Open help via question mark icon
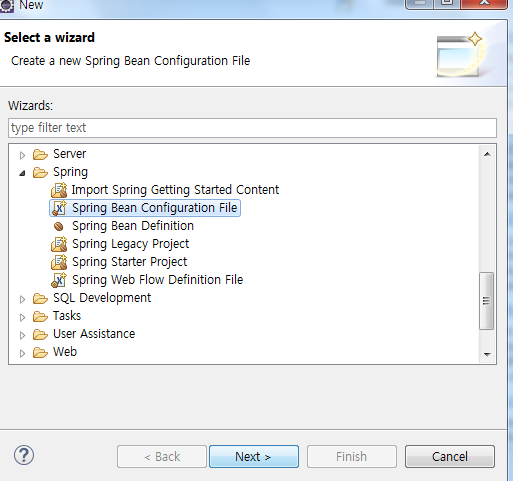513x481 pixels. tap(24, 455)
